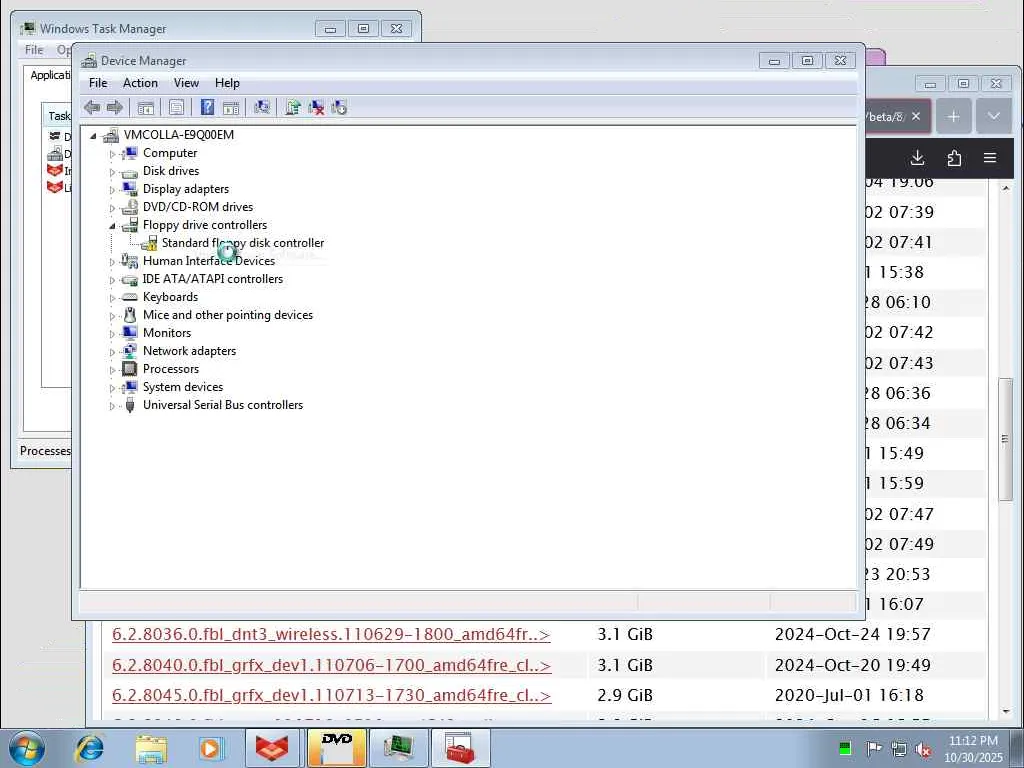The width and height of the screenshot is (1024, 768).
Task: Expand the Keyboards node
Action: [x=112, y=298]
